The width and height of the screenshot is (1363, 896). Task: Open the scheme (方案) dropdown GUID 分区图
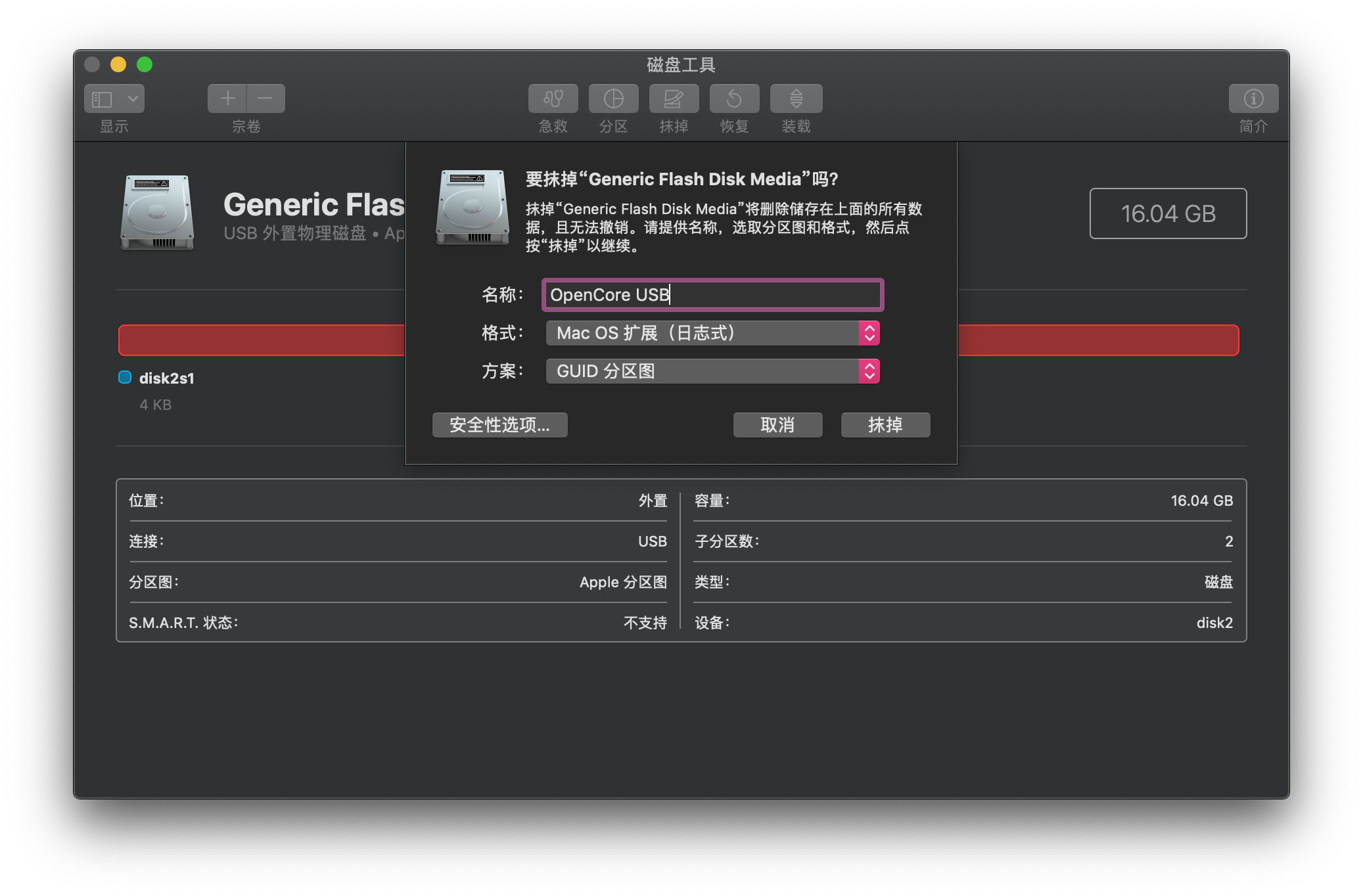[712, 371]
